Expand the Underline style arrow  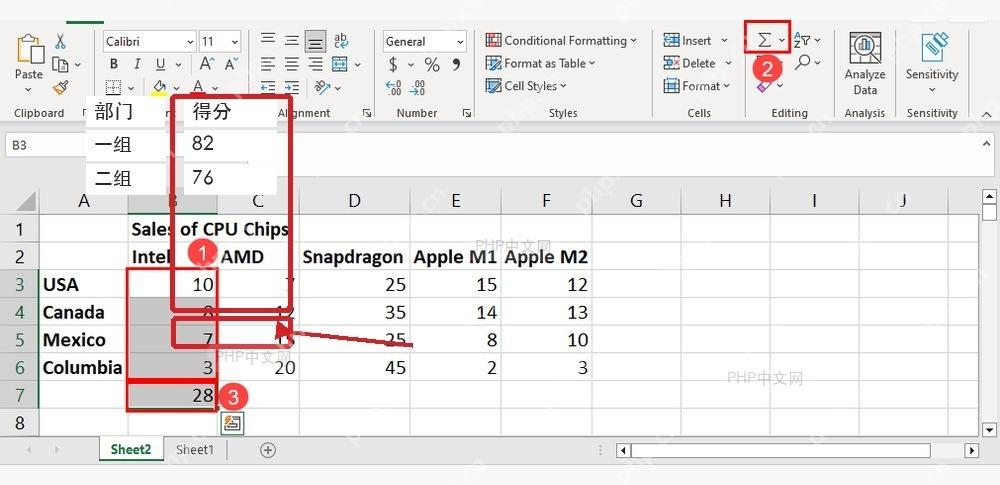click(x=178, y=65)
